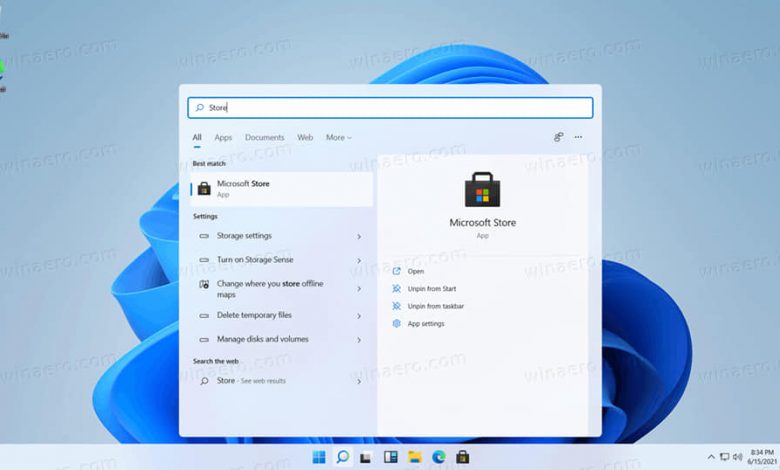This screenshot has width=780, height=470.
Task: Click the large Microsoft Store preview icon
Action: click(x=483, y=189)
